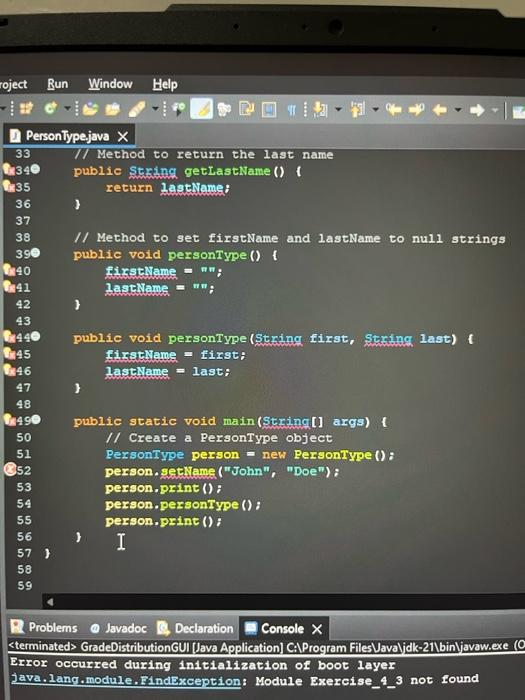525x700 pixels.
Task: Click the Next Annotation down-arrow icon
Action: 320,109
